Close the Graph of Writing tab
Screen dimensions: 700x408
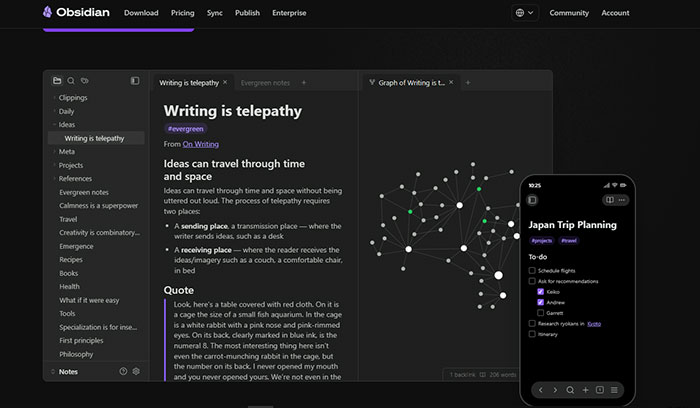point(451,82)
